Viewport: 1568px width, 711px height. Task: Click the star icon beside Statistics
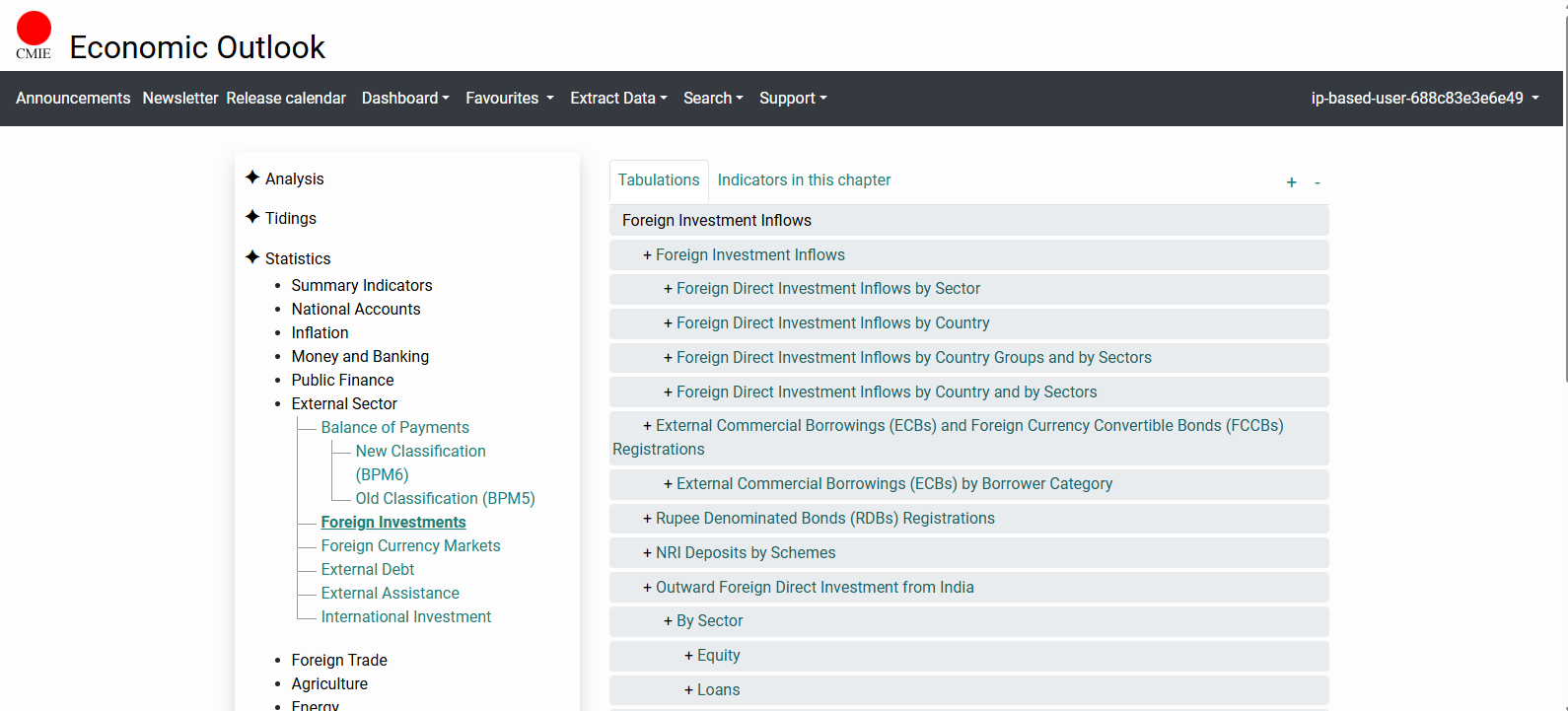click(252, 257)
